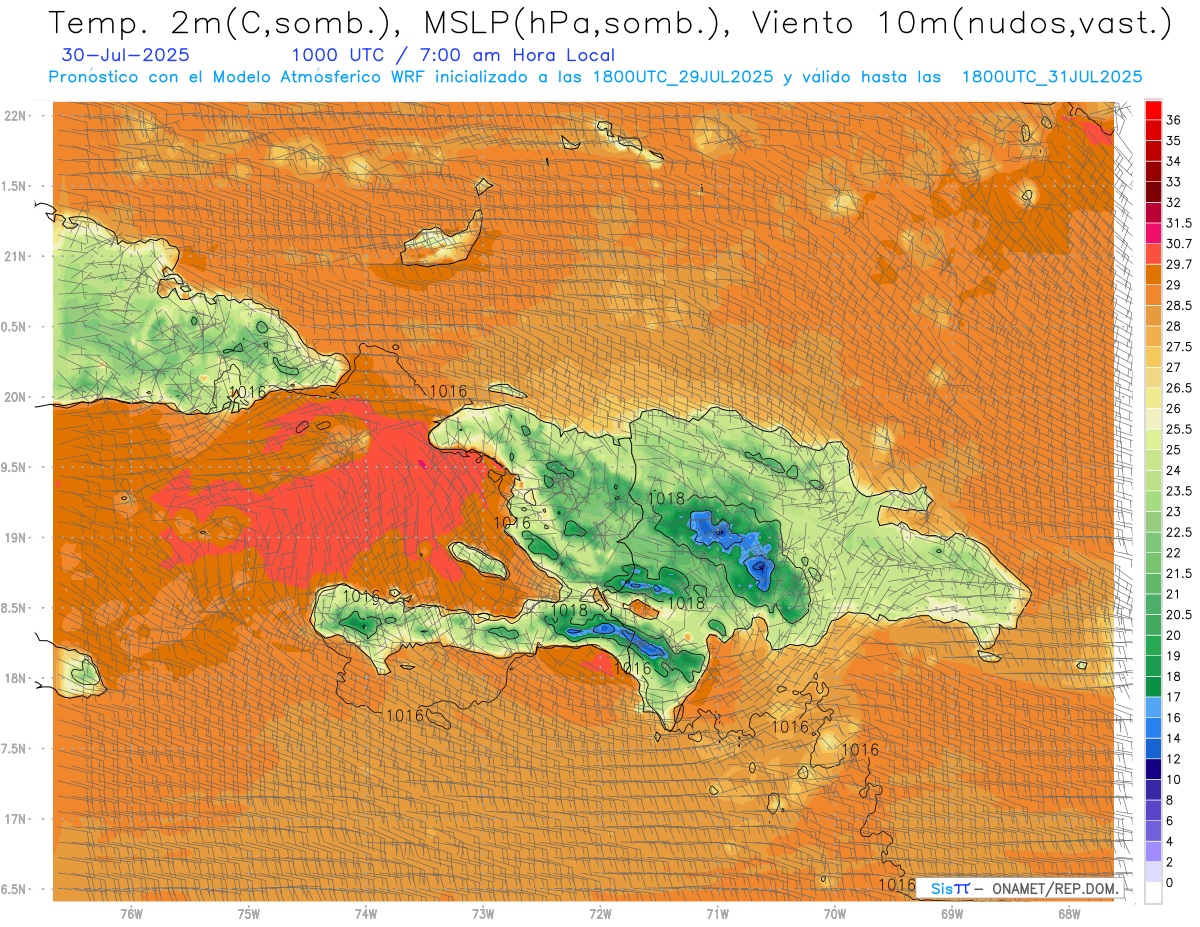Click the '74W' longitude label
Image resolution: width=1200 pixels, height=927 pixels.
[365, 914]
